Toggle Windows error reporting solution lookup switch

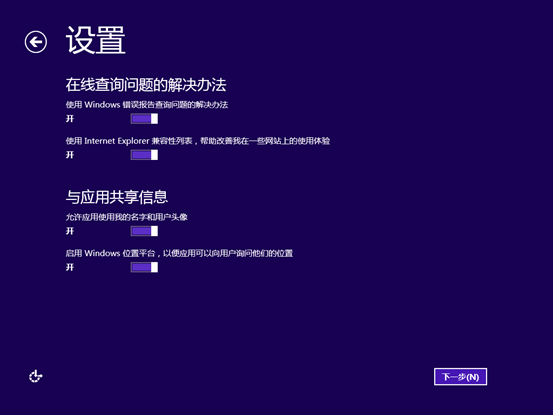point(144,119)
